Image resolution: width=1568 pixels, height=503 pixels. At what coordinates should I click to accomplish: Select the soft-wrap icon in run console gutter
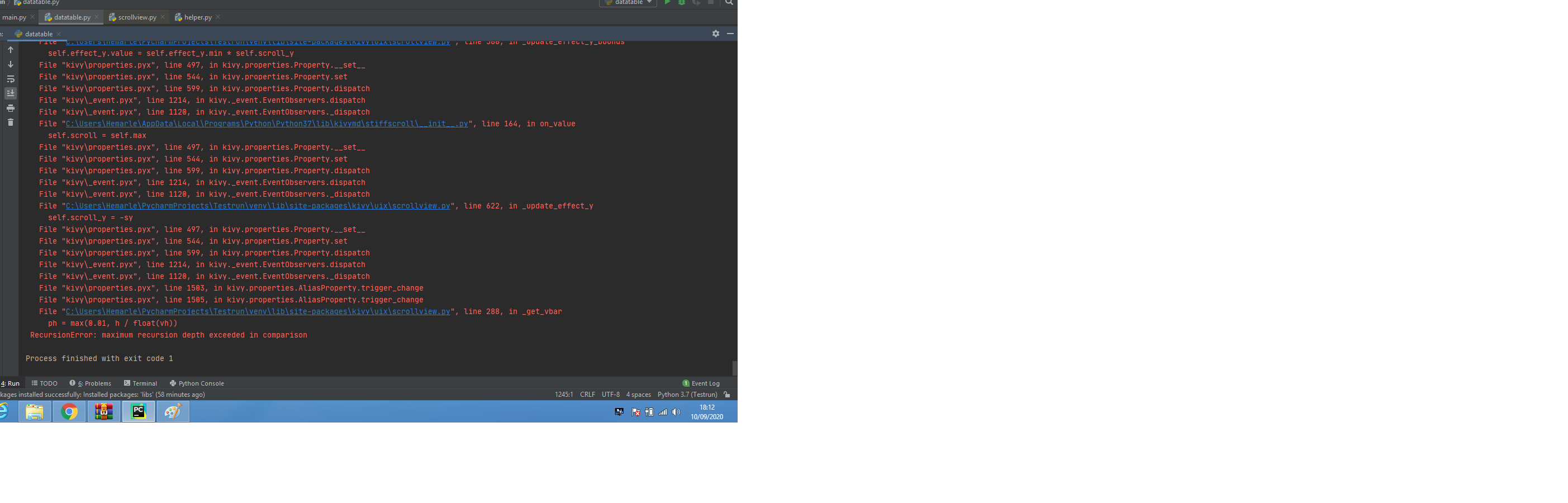coord(11,79)
